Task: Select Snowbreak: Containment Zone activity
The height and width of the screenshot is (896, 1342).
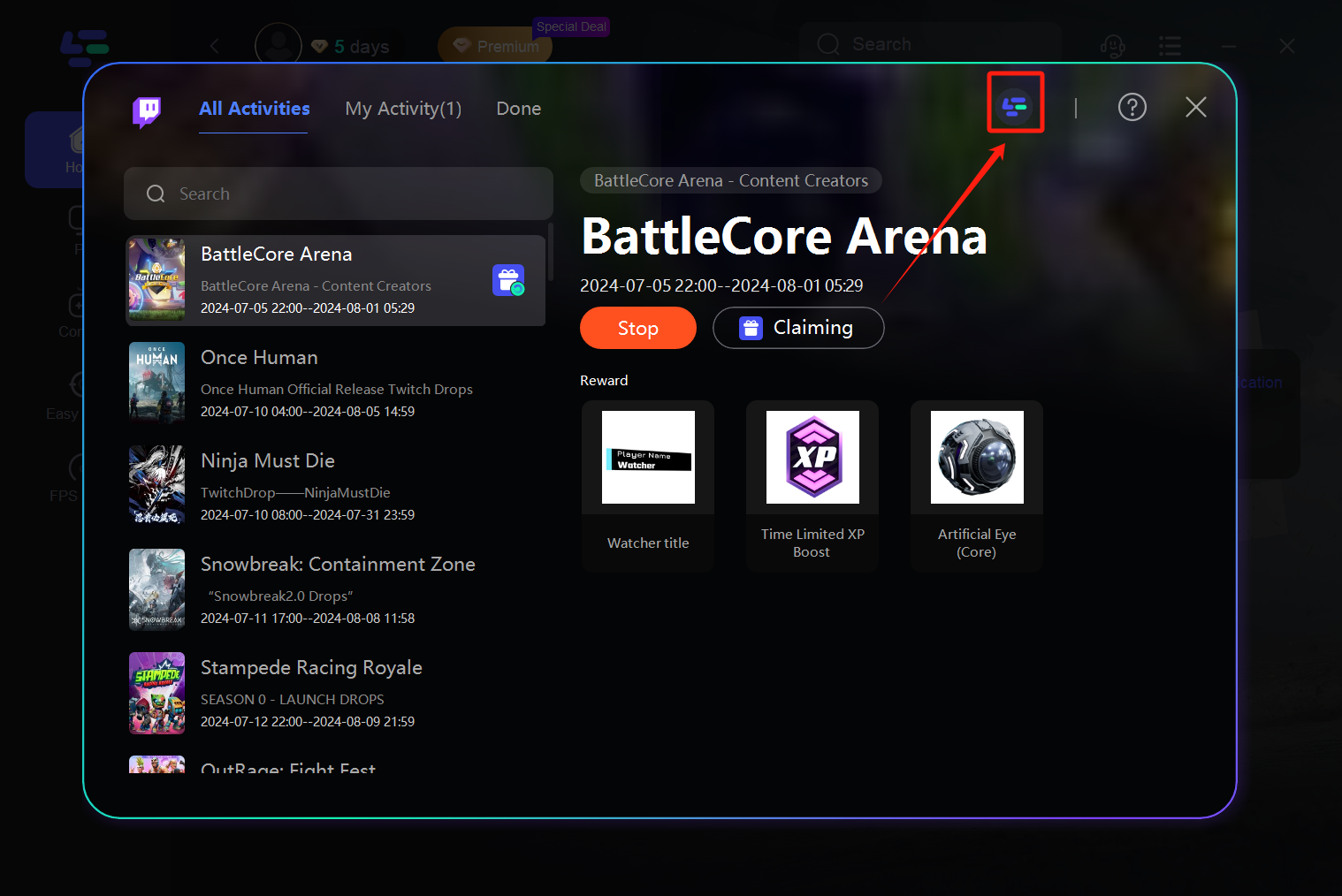Action: pyautogui.click(x=335, y=590)
